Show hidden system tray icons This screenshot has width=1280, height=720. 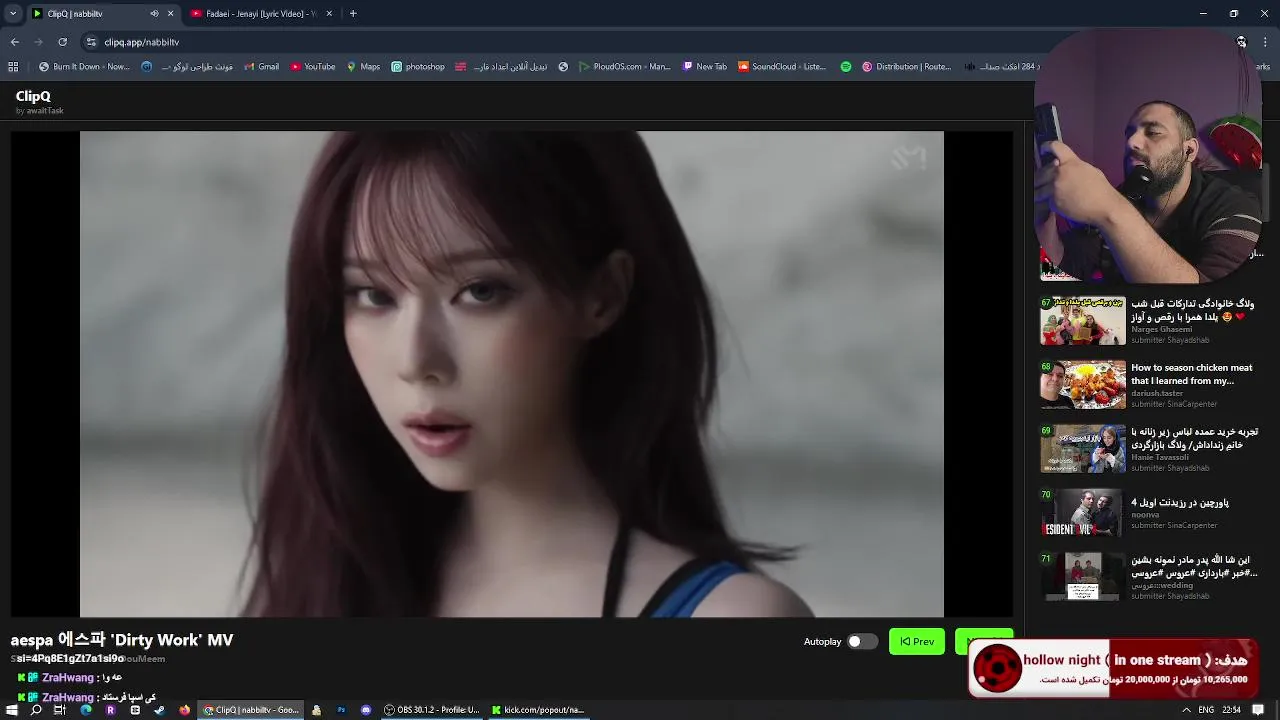tap(1186, 710)
